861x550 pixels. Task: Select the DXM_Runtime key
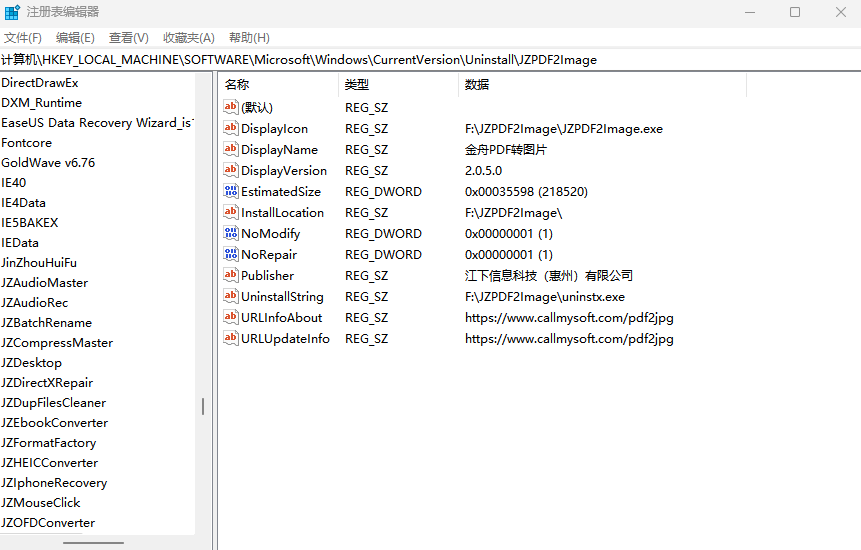coord(42,103)
